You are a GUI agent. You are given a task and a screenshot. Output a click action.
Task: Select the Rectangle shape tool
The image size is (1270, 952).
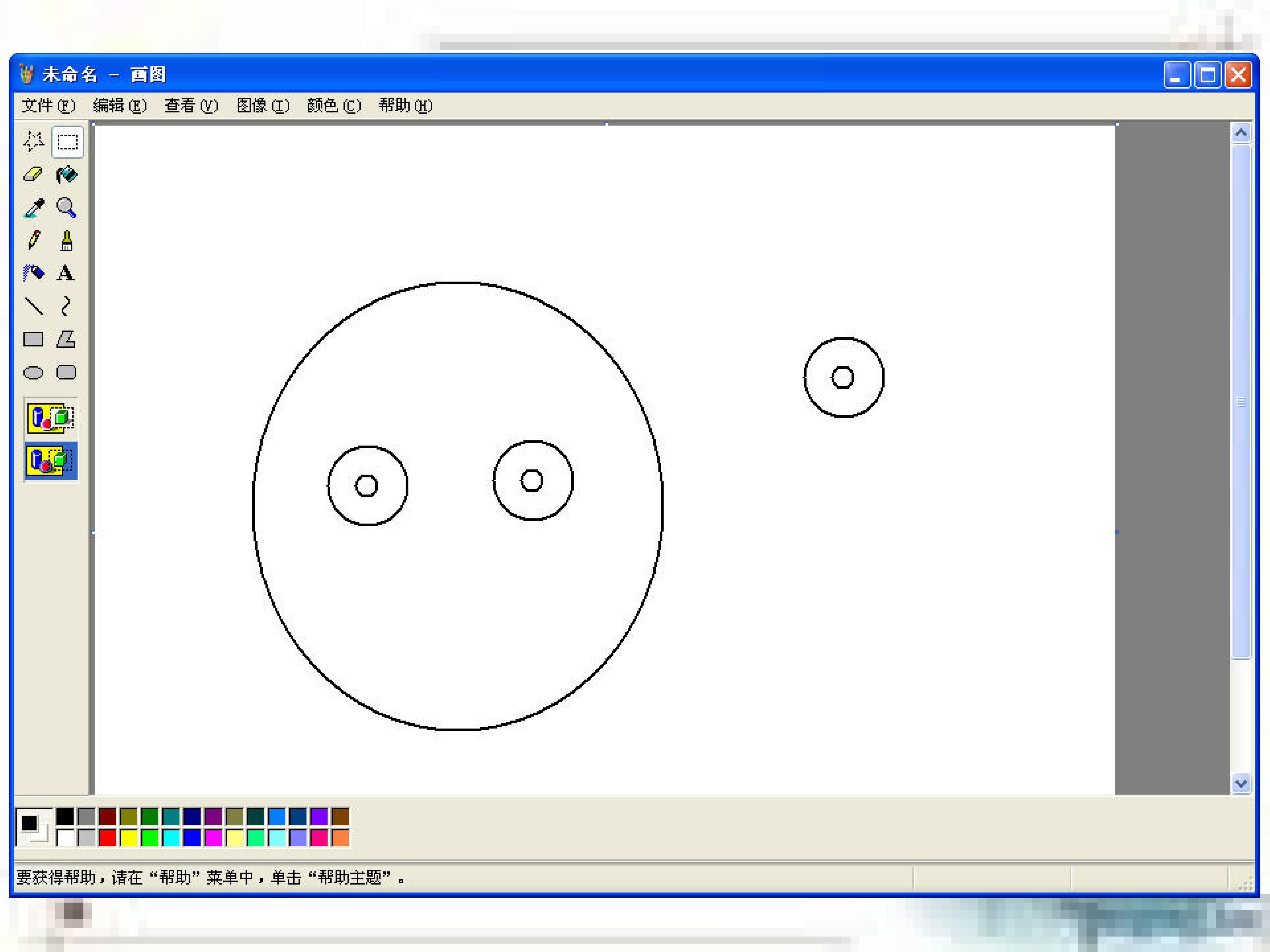[x=34, y=339]
